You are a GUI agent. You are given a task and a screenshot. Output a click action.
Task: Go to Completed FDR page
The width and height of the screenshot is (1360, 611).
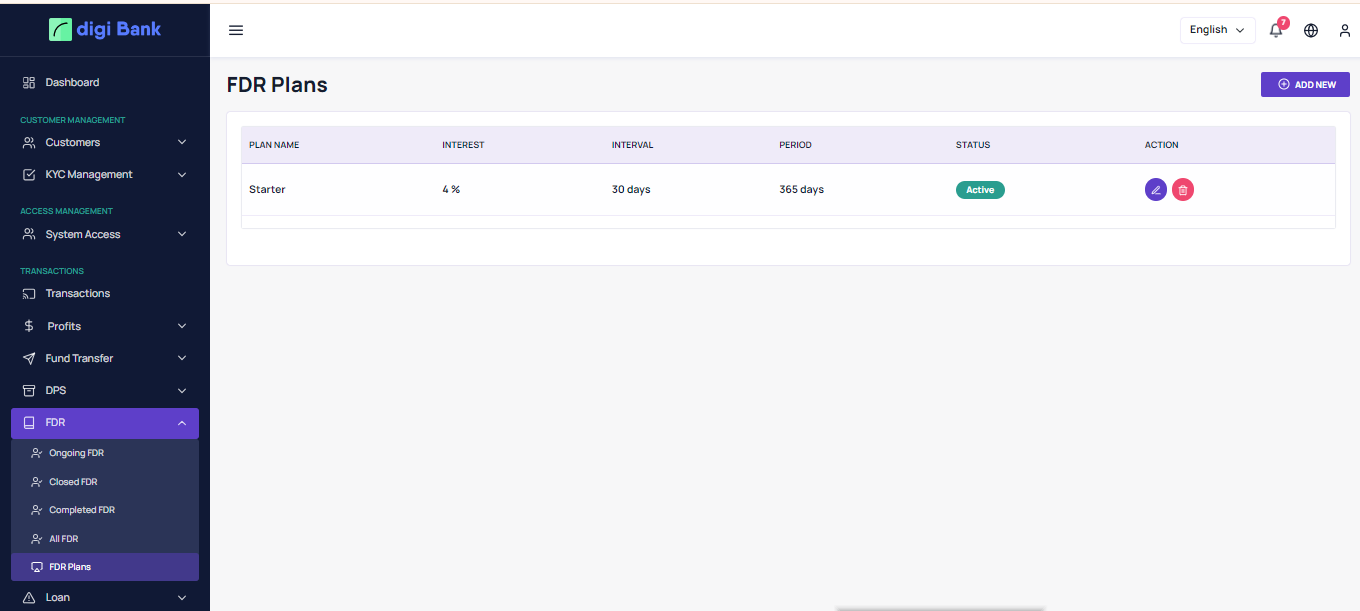pyautogui.click(x=81, y=510)
